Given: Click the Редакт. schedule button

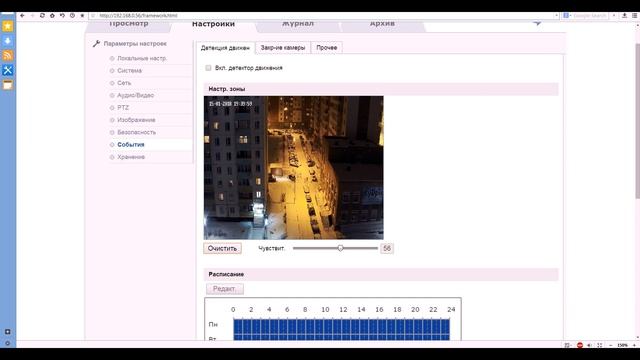Looking at the screenshot, I should pyautogui.click(x=225, y=289).
